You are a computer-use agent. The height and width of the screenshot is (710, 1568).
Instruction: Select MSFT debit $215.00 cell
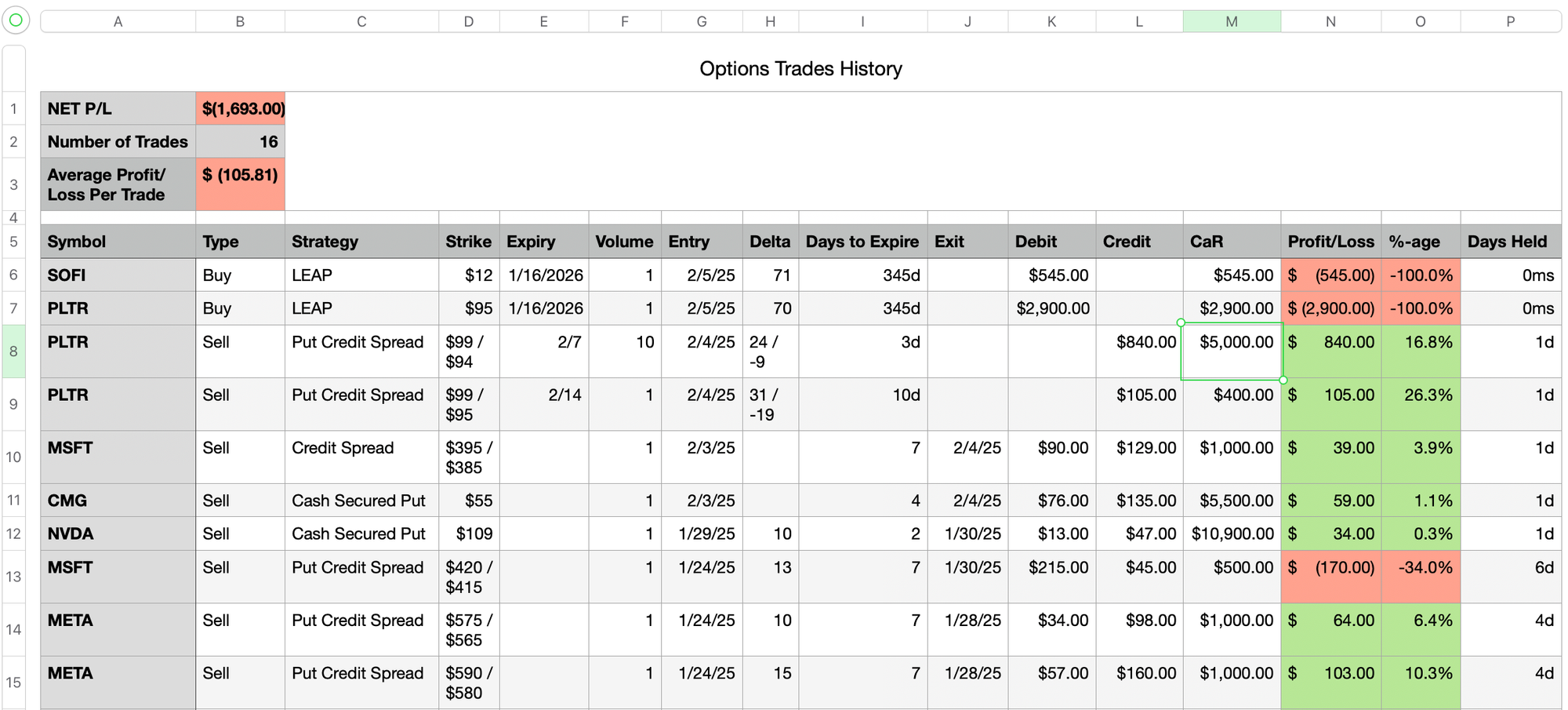click(1051, 577)
